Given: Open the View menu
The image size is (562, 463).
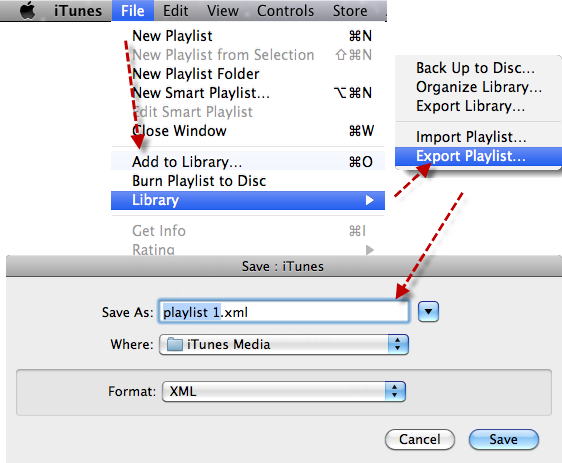Looking at the screenshot, I should click(x=223, y=11).
